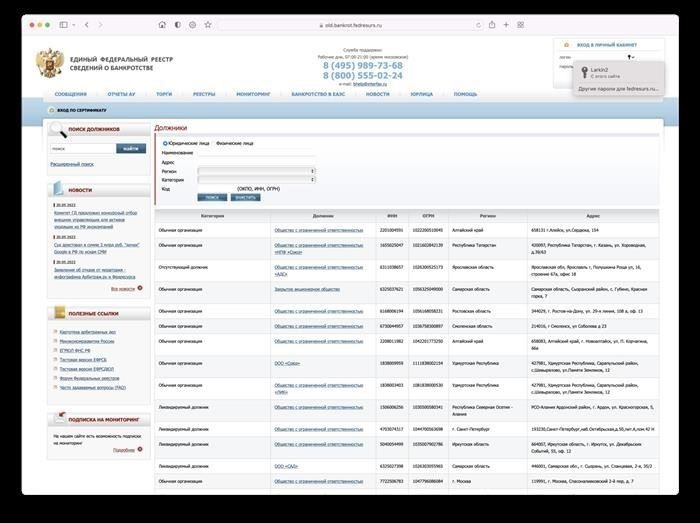Click the Код input field

pyautogui.click(x=217, y=189)
